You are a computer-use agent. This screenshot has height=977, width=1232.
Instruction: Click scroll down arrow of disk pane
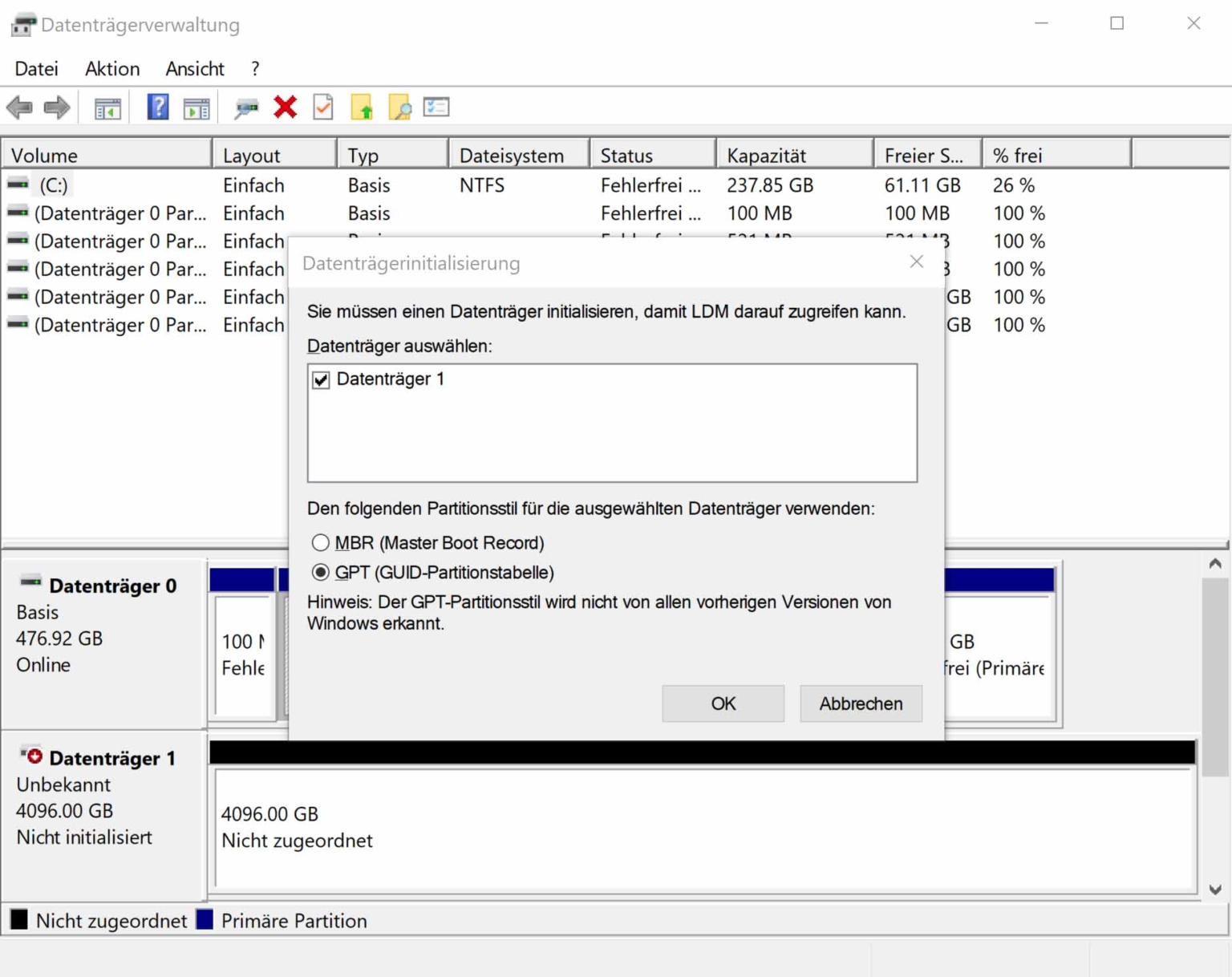[x=1215, y=890]
